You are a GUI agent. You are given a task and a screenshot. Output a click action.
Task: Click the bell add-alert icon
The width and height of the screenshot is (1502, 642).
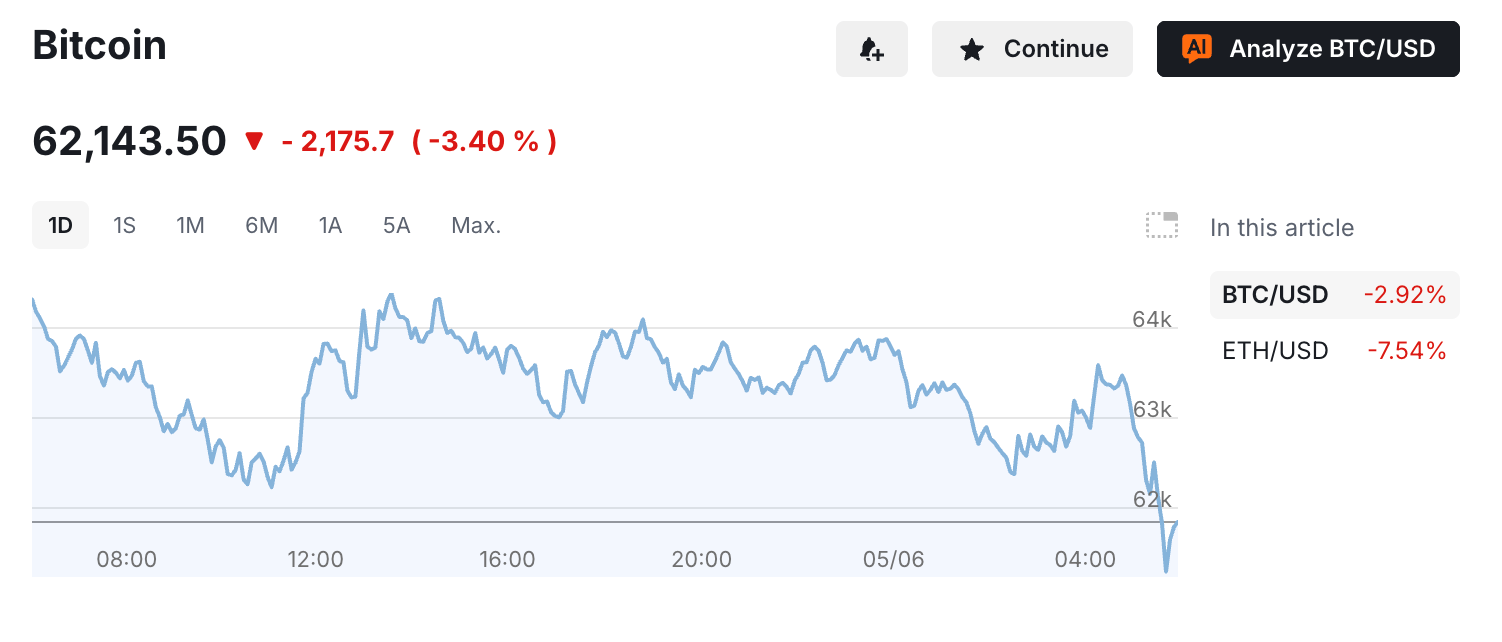pyautogui.click(x=871, y=49)
